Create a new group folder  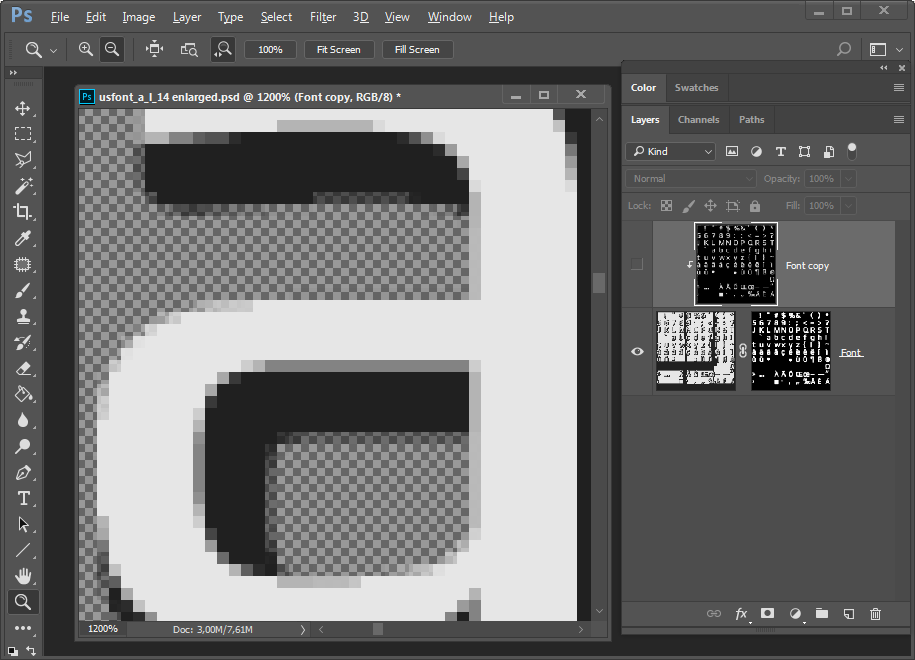point(822,613)
